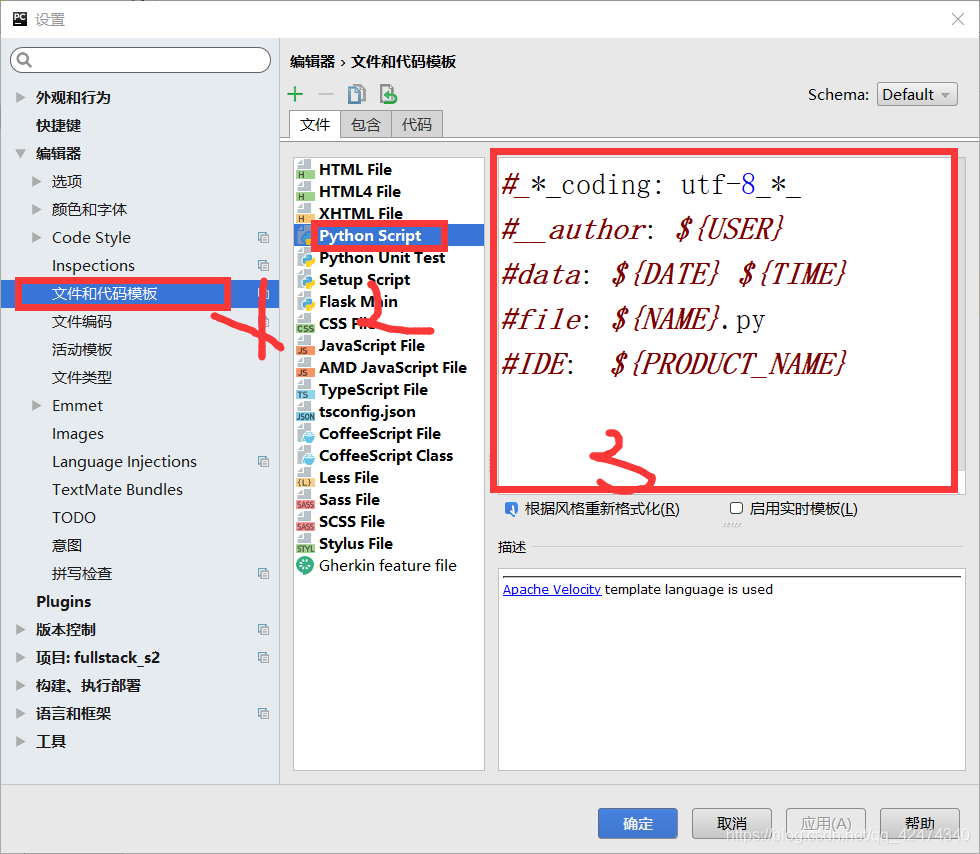This screenshot has width=980, height=854.
Task: Collapse the 编辑器 tree node
Action: (x=21, y=153)
